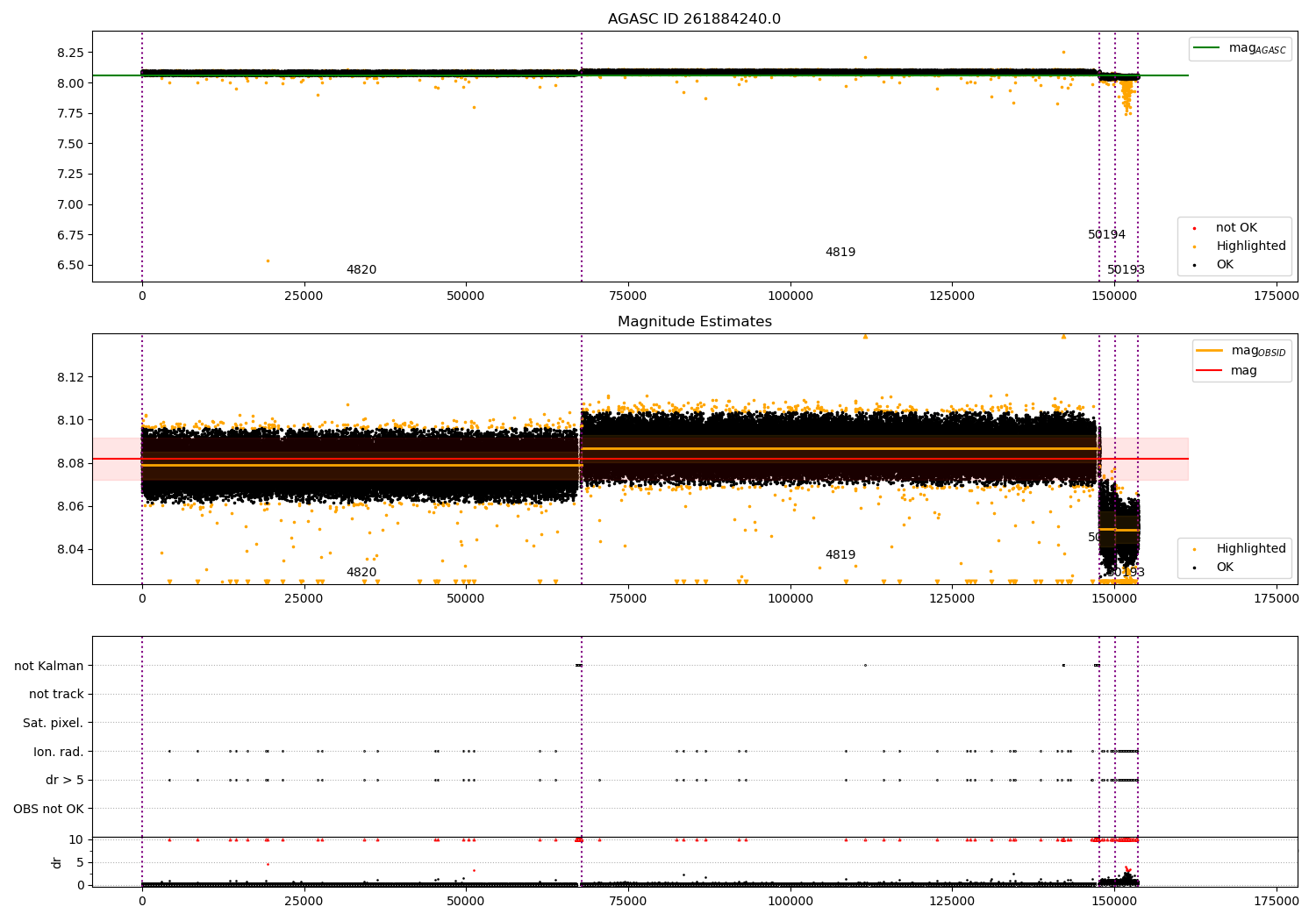Image resolution: width=1316 pixels, height=921 pixels.
Task: Click the 'Sat. pixel.' row label
Action: pyautogui.click(x=54, y=723)
